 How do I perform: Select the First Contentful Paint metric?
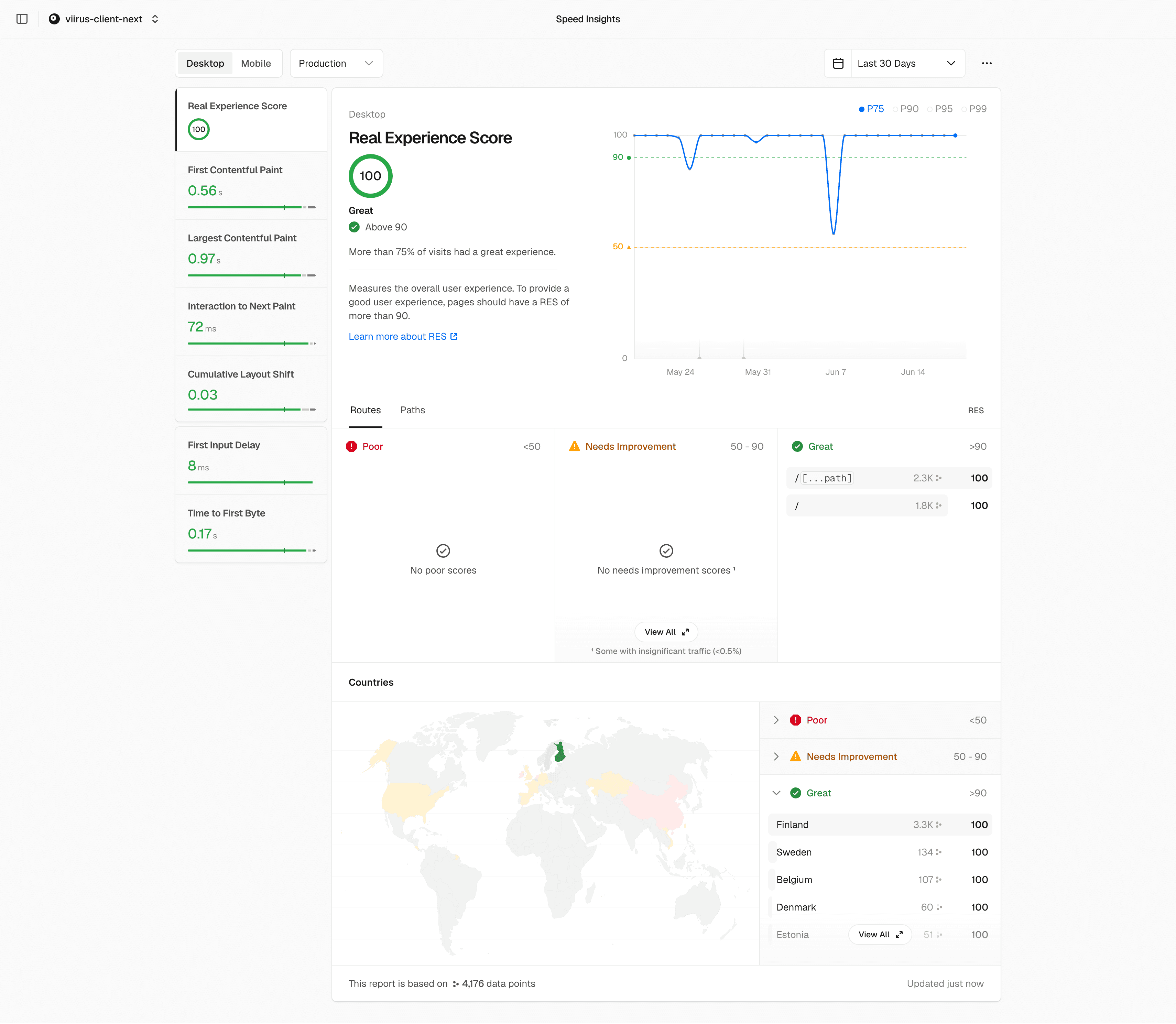[x=251, y=186]
